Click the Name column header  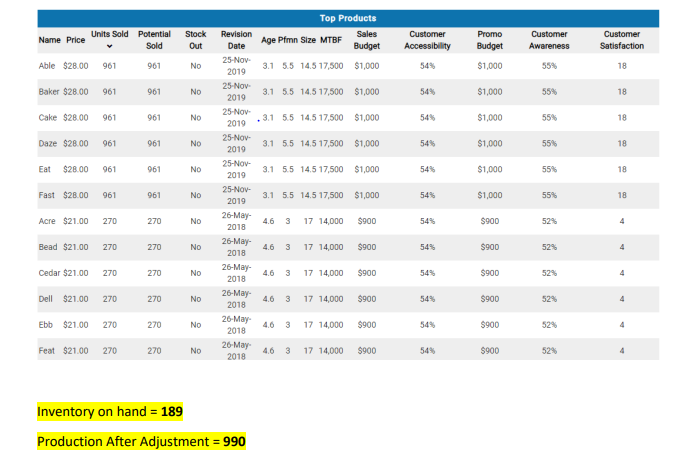click(x=50, y=40)
